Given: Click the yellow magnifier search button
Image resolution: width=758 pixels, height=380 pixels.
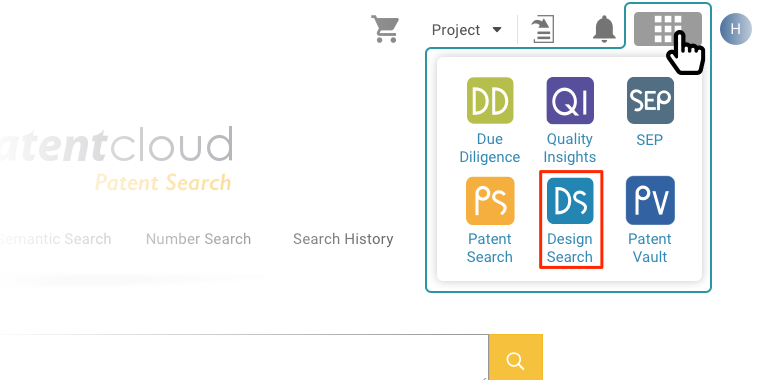Looking at the screenshot, I should click(515, 357).
